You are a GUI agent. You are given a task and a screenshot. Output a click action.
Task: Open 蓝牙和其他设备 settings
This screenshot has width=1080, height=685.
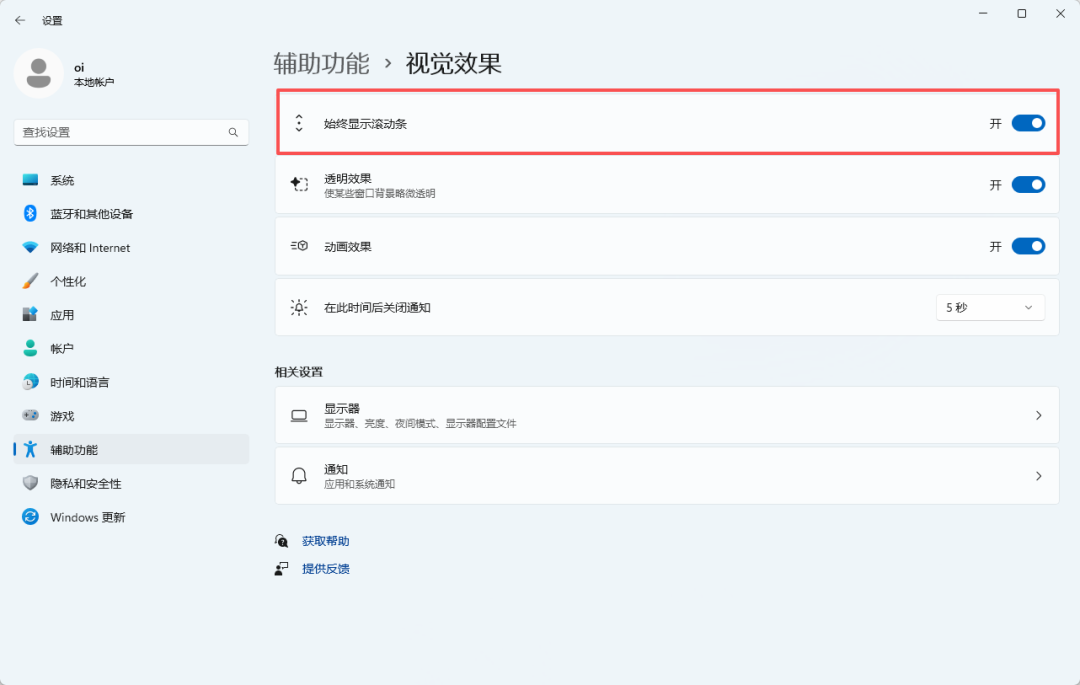click(131, 213)
